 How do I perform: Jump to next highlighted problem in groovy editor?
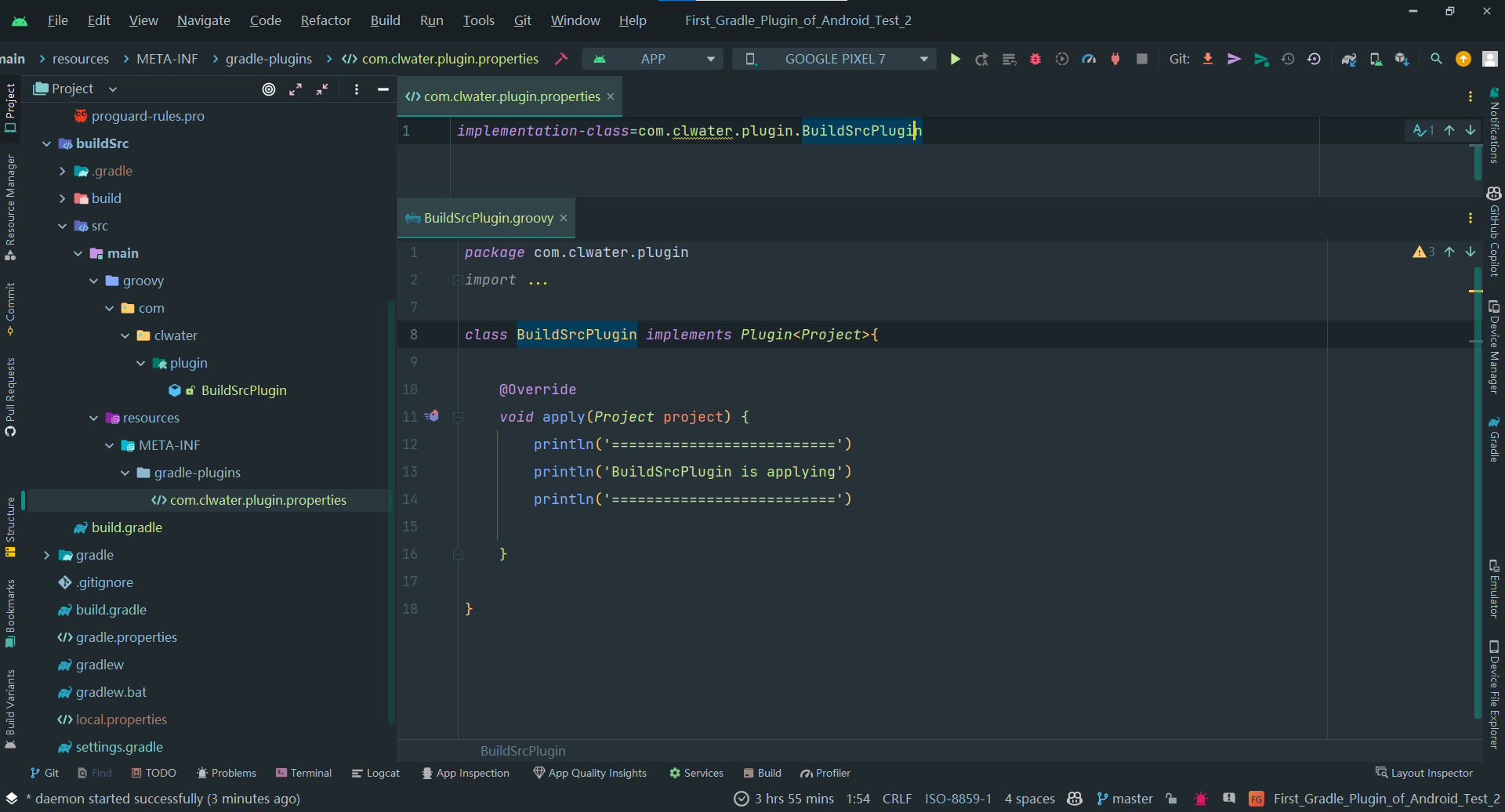pos(1471,252)
